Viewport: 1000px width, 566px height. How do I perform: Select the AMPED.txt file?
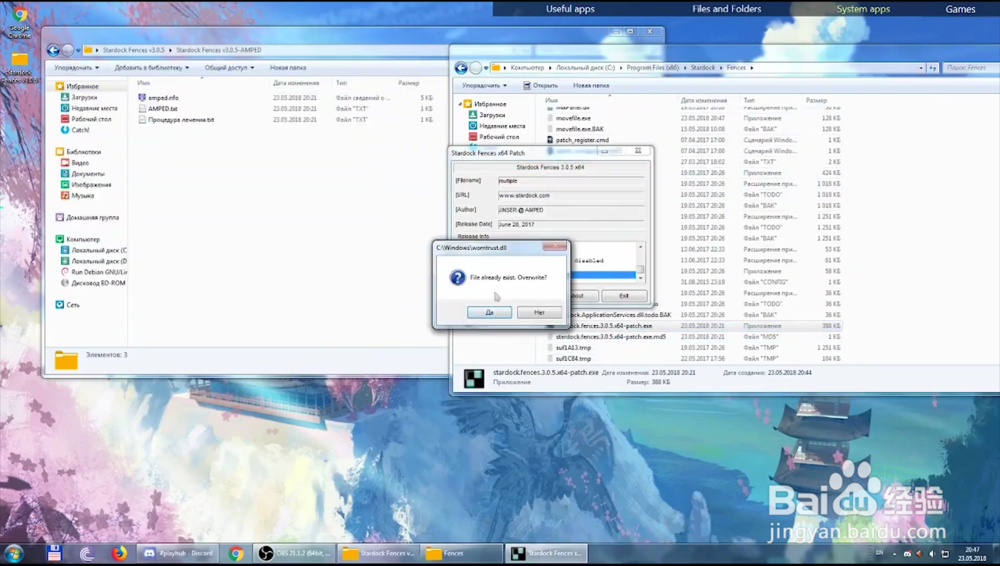[x=163, y=108]
